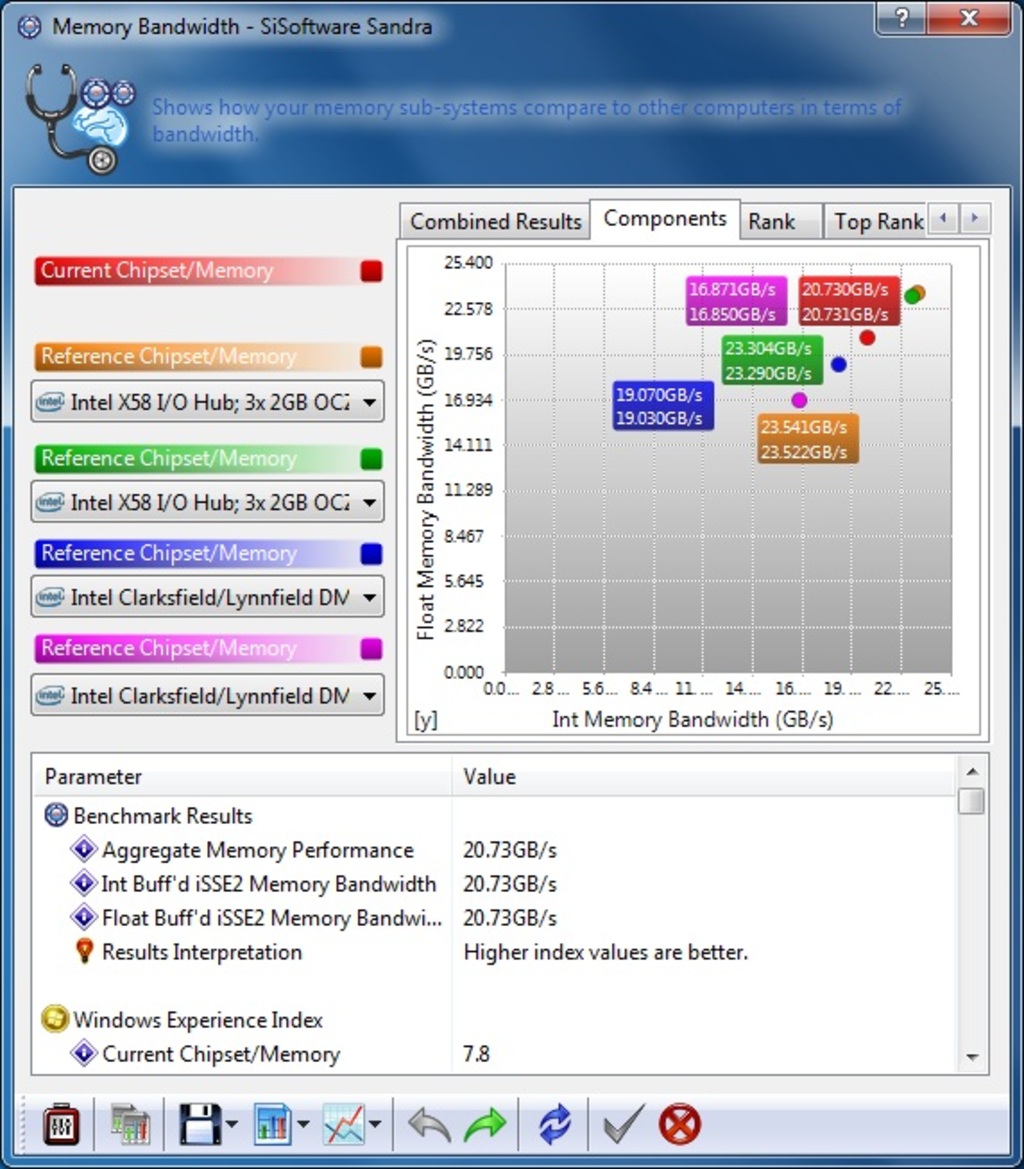Open the line graph dropdown arrow
This screenshot has width=1024, height=1169.
(x=375, y=1124)
